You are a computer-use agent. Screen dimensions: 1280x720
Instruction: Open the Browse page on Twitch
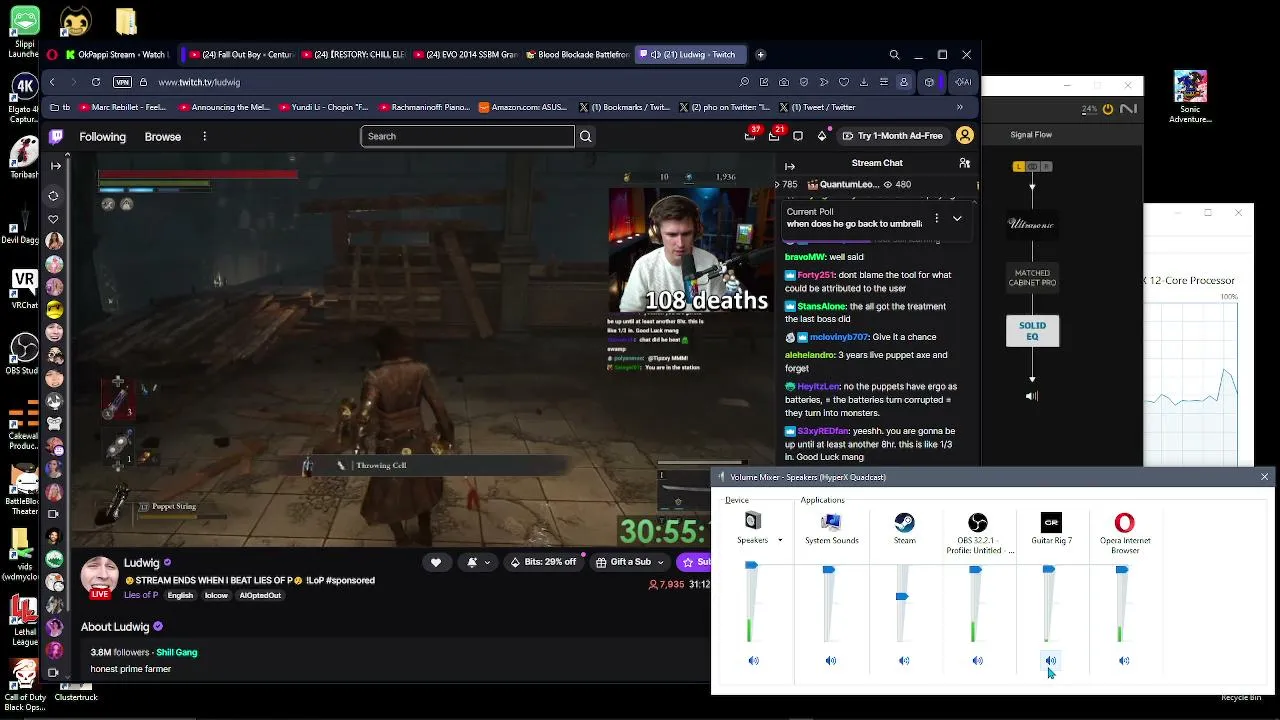163,137
